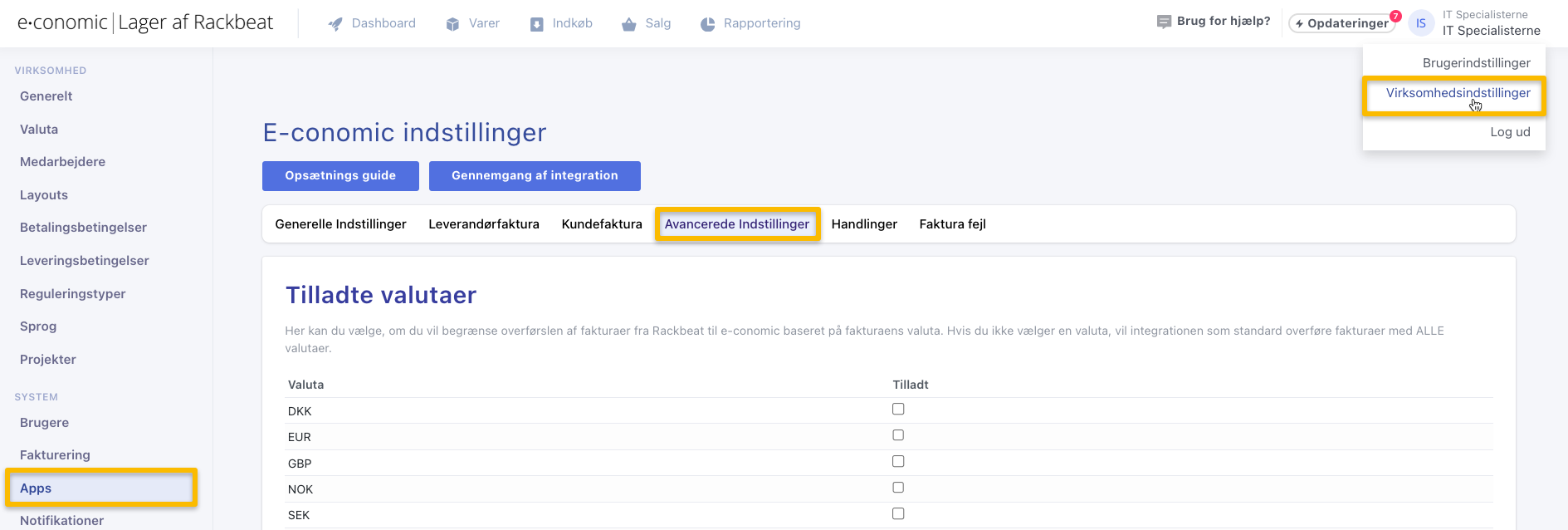This screenshot has height=530, width=1568.
Task: Open the Faktura fejl tab
Action: [x=952, y=224]
